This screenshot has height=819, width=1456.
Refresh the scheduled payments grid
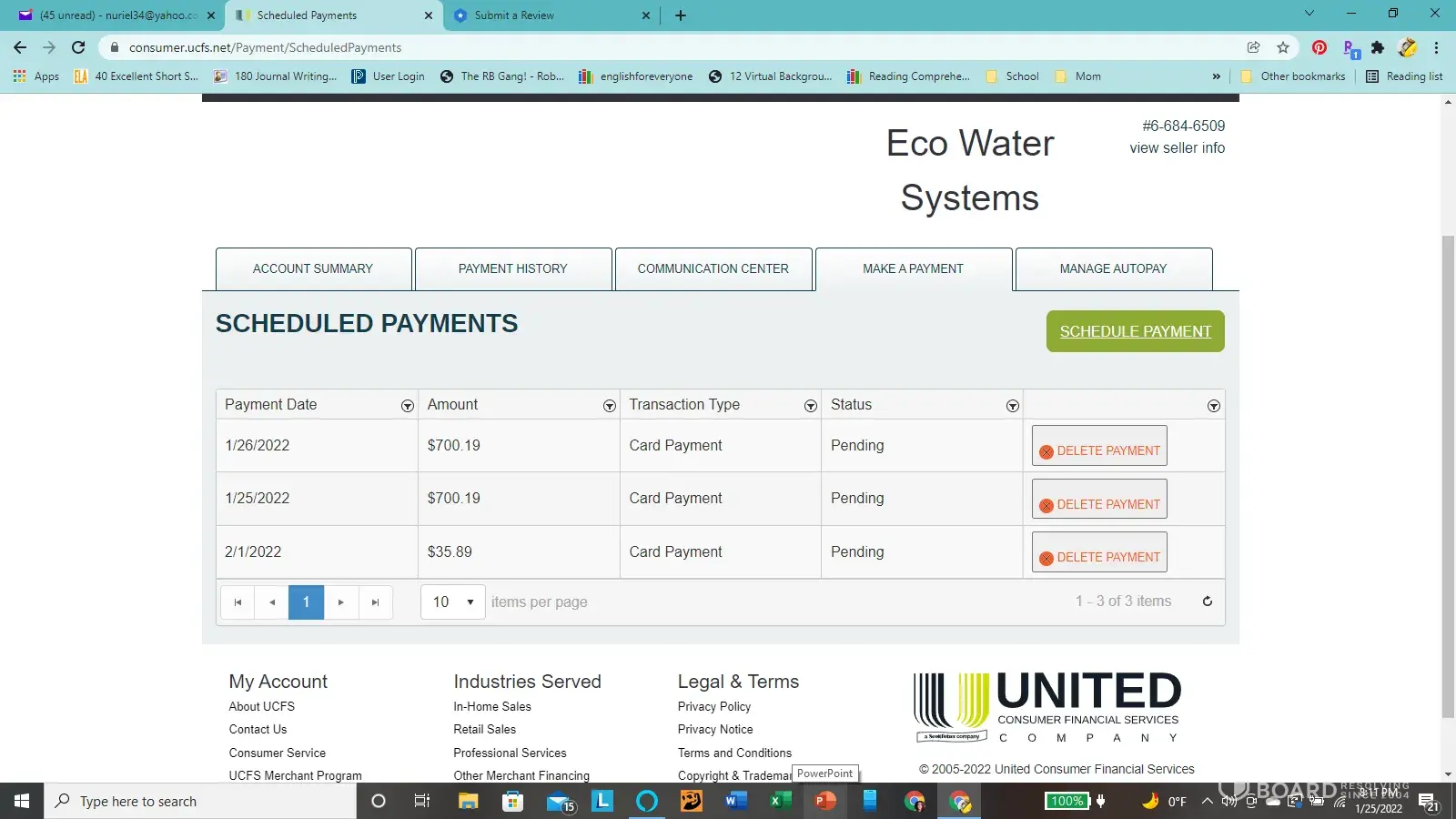pyautogui.click(x=1208, y=602)
